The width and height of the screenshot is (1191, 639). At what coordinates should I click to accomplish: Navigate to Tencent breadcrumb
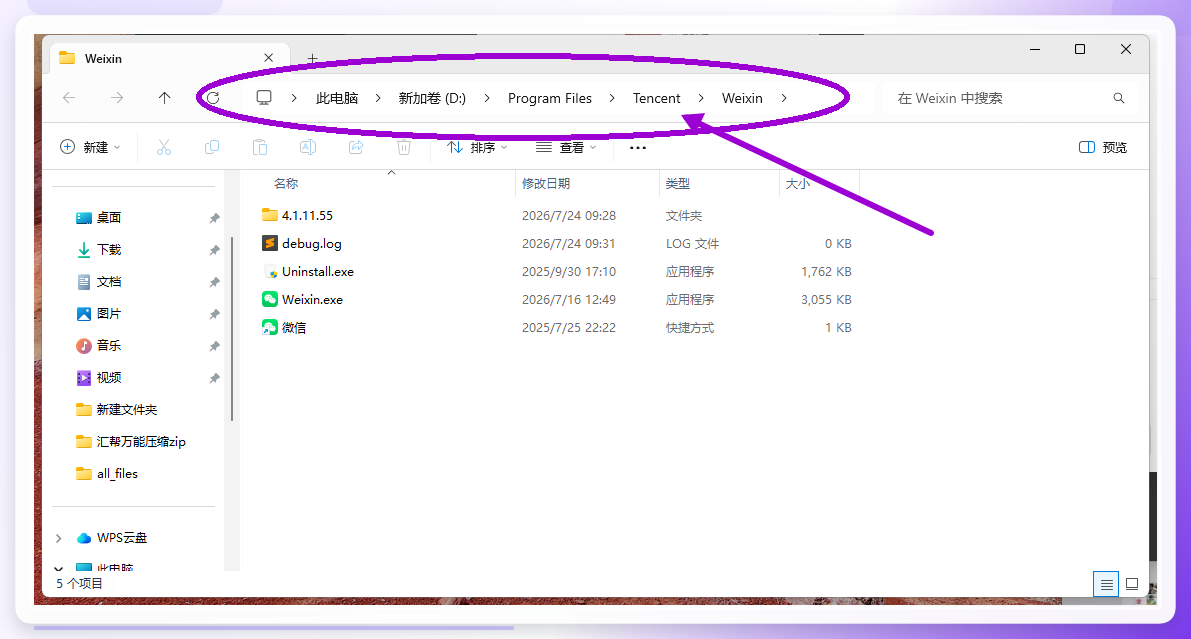[x=656, y=98]
